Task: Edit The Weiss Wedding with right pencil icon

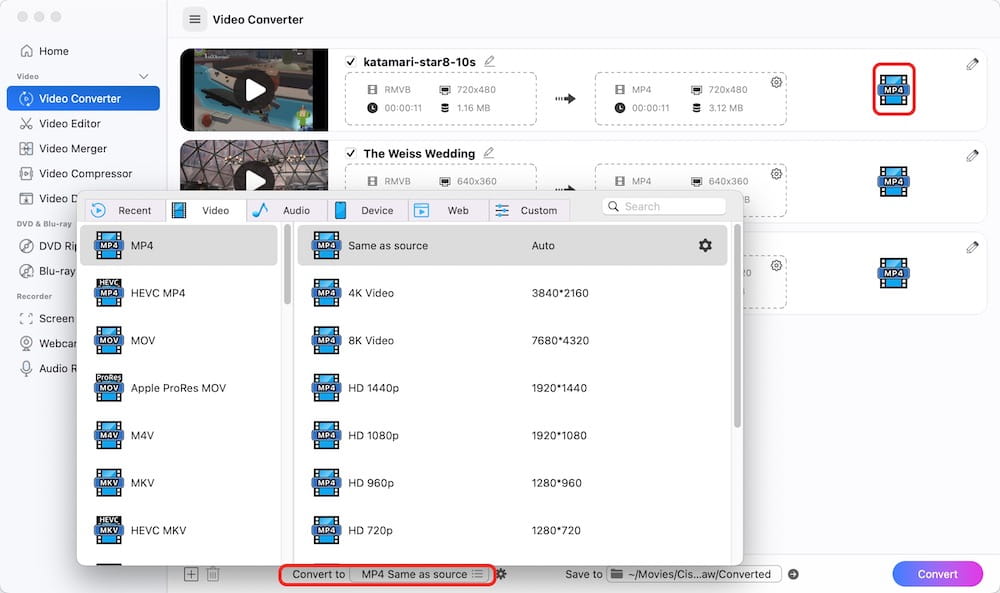Action: point(972,156)
